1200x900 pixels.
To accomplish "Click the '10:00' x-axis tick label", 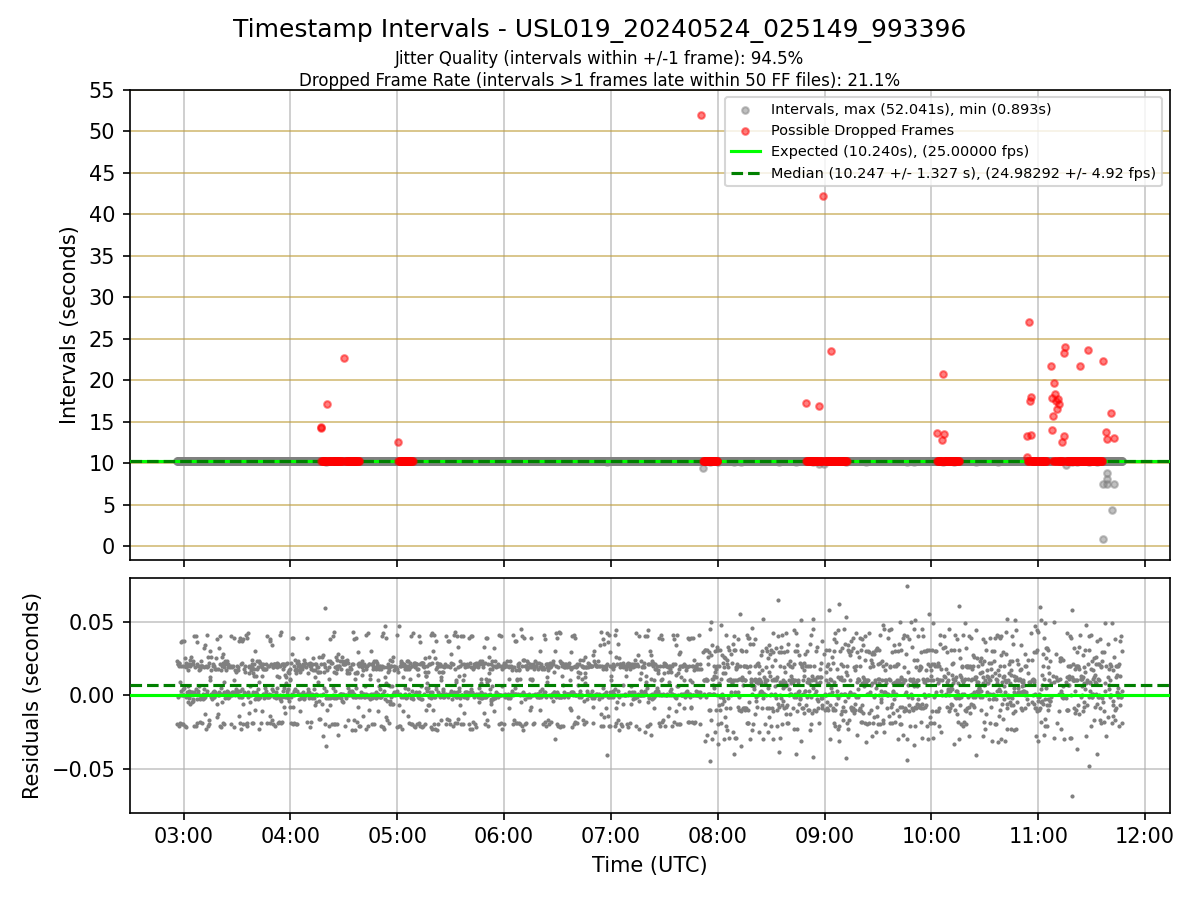I will [931, 836].
